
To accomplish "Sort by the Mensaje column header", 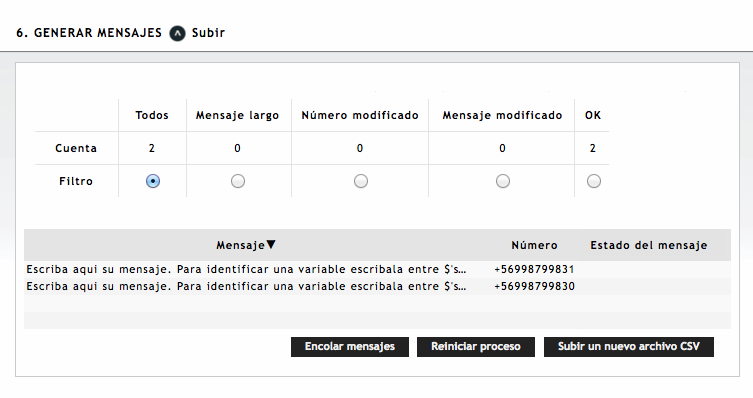I will (241, 245).
